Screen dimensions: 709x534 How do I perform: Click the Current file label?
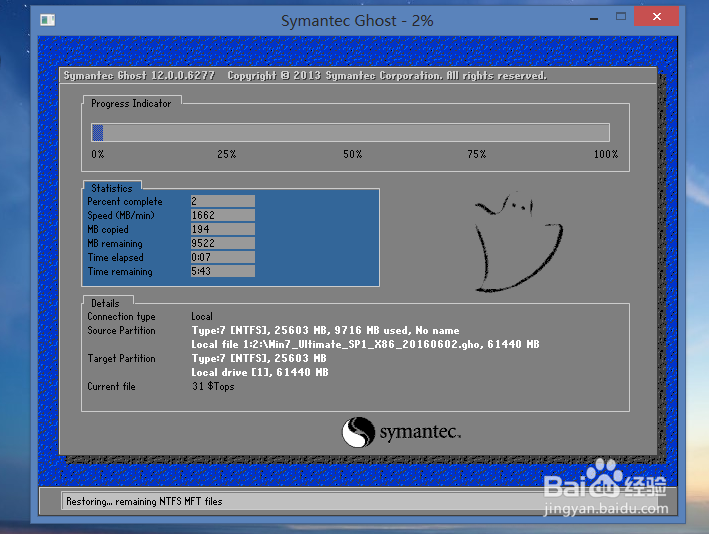pyautogui.click(x=111, y=387)
